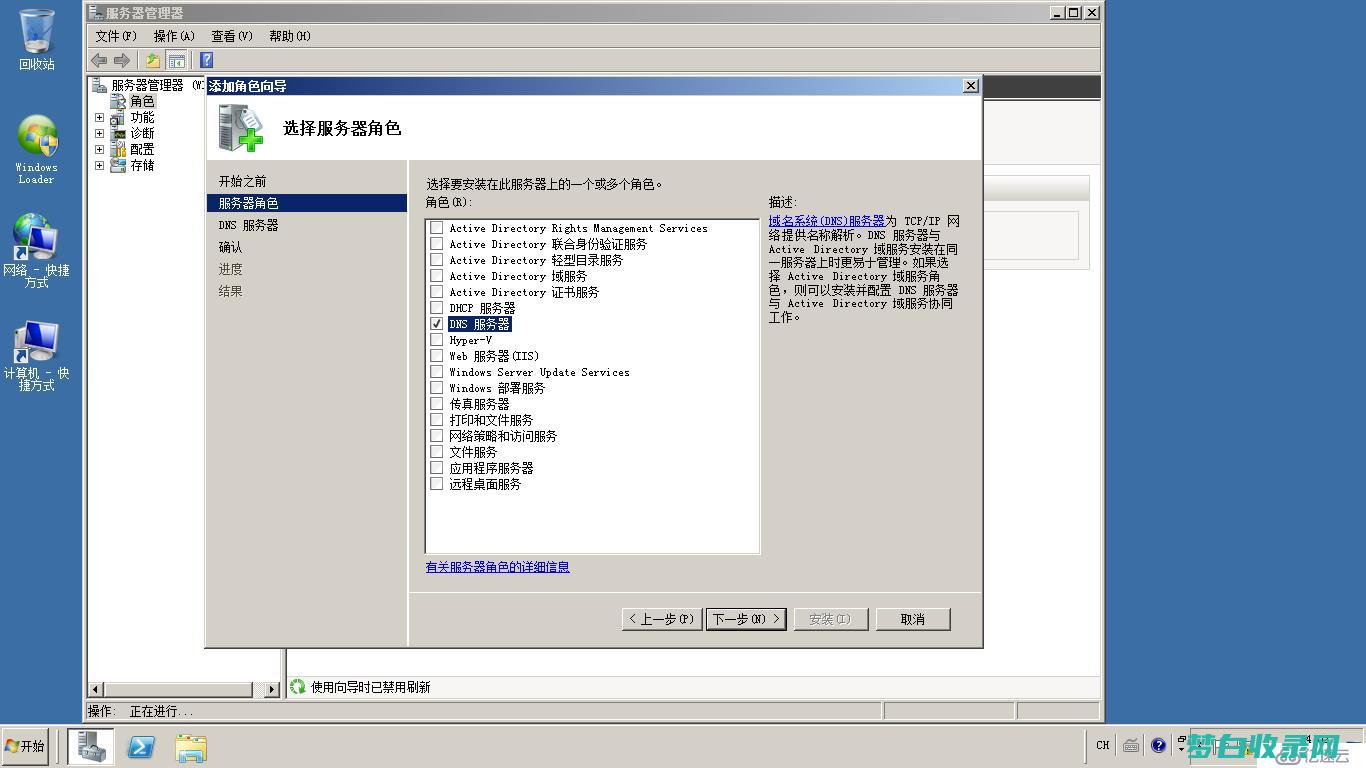Expand the 存储 tree node
This screenshot has height=768, width=1366.
[99, 165]
